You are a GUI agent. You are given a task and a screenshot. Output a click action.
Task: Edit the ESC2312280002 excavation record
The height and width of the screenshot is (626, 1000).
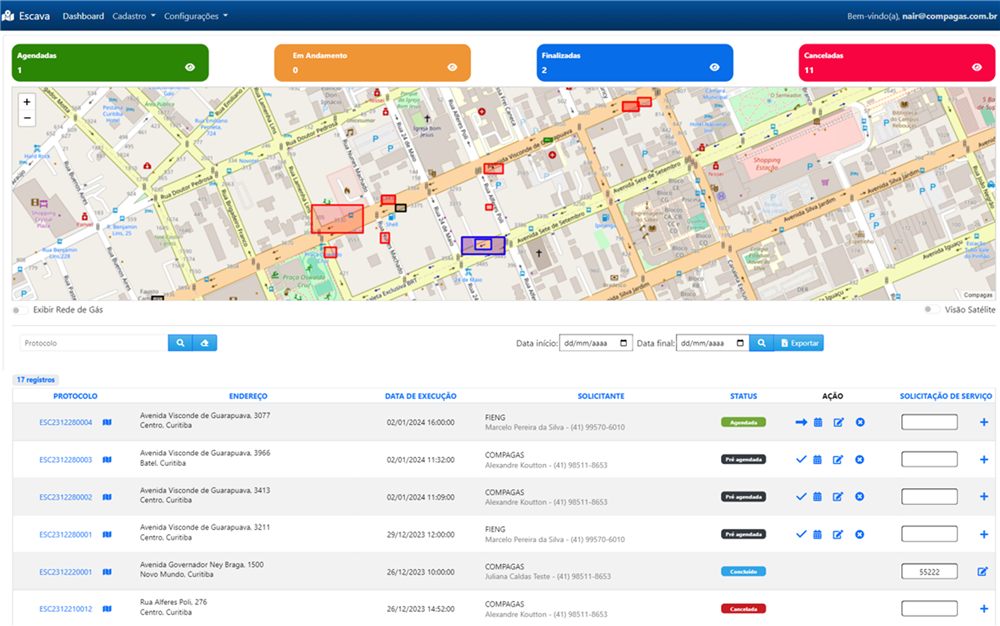pyautogui.click(x=838, y=497)
